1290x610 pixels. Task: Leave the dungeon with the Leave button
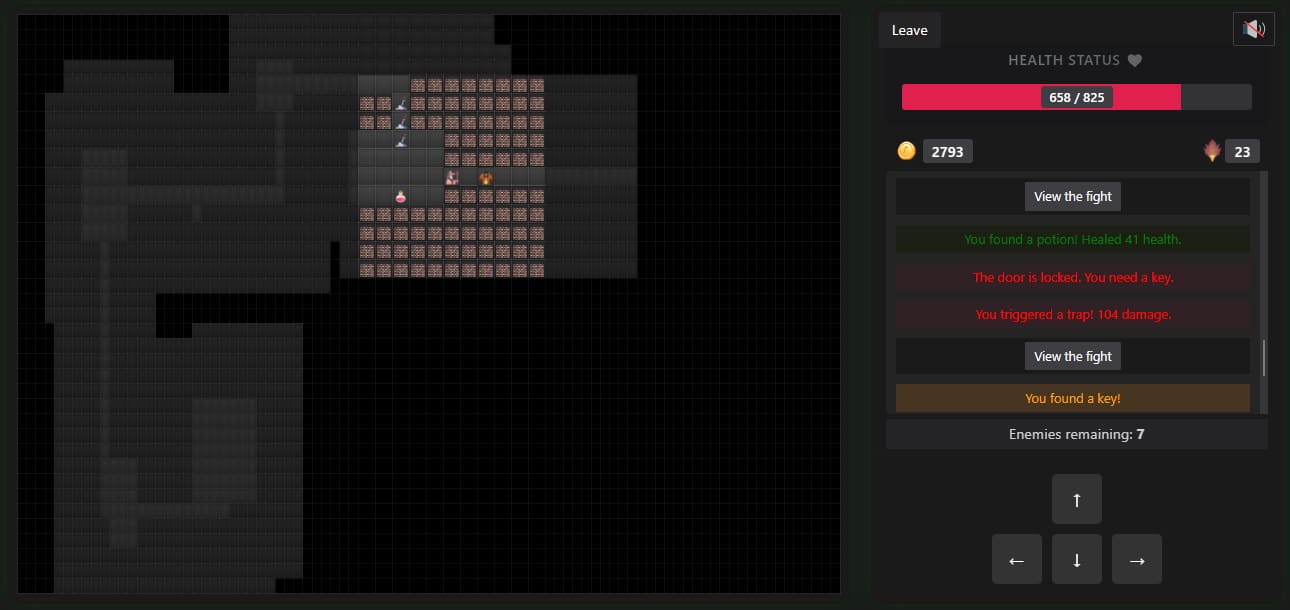(910, 30)
